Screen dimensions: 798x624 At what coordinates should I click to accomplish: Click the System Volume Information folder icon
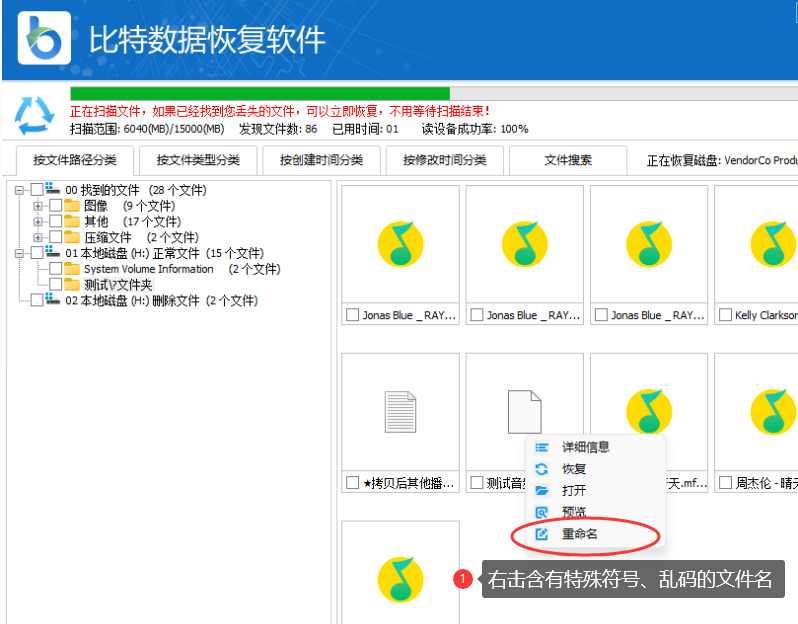(72, 269)
